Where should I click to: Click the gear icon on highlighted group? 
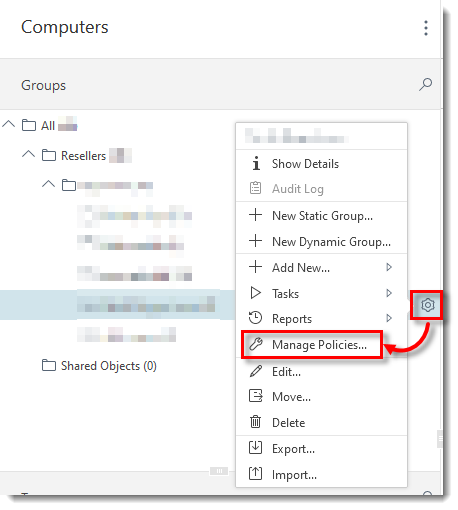coord(427,305)
